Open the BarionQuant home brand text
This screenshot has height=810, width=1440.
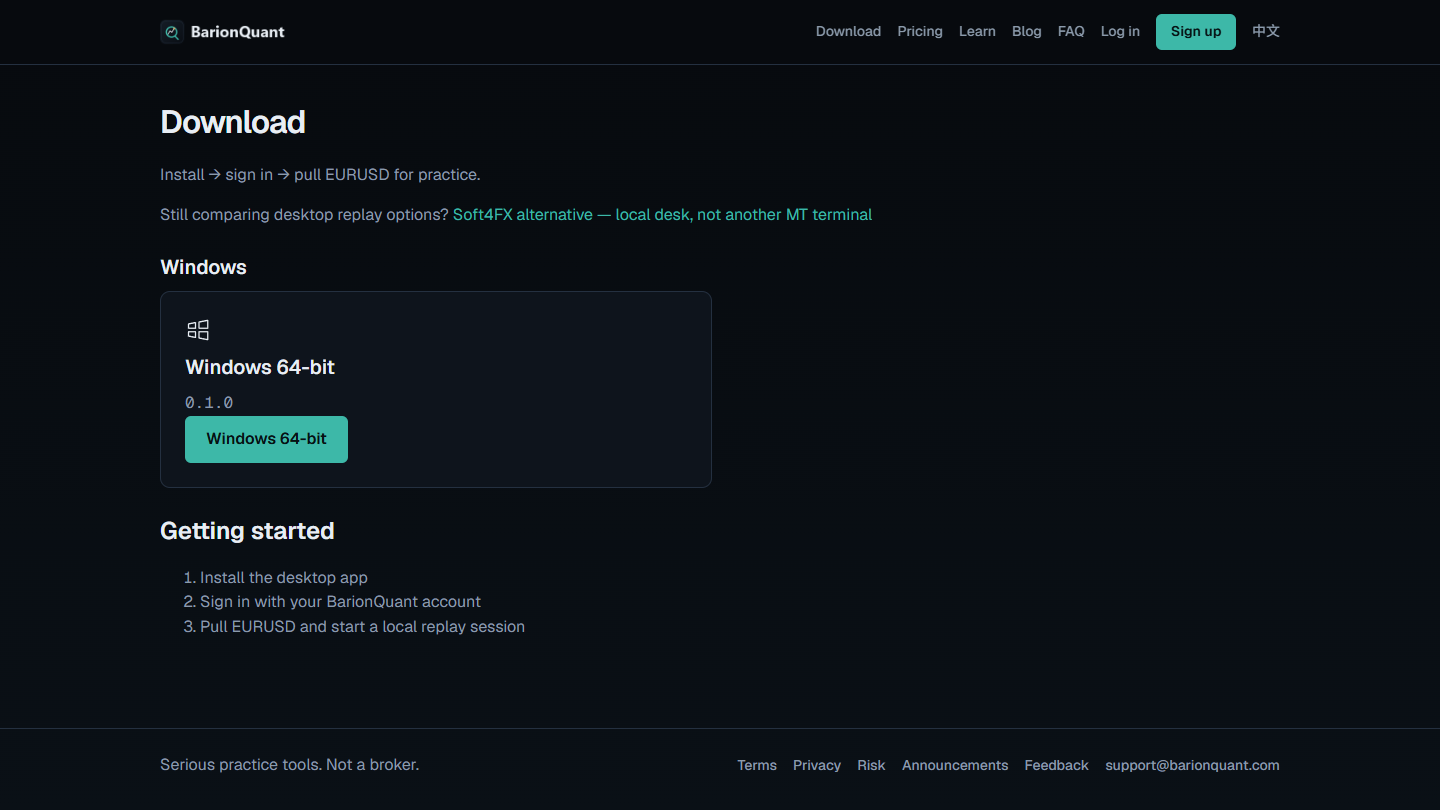pos(237,32)
